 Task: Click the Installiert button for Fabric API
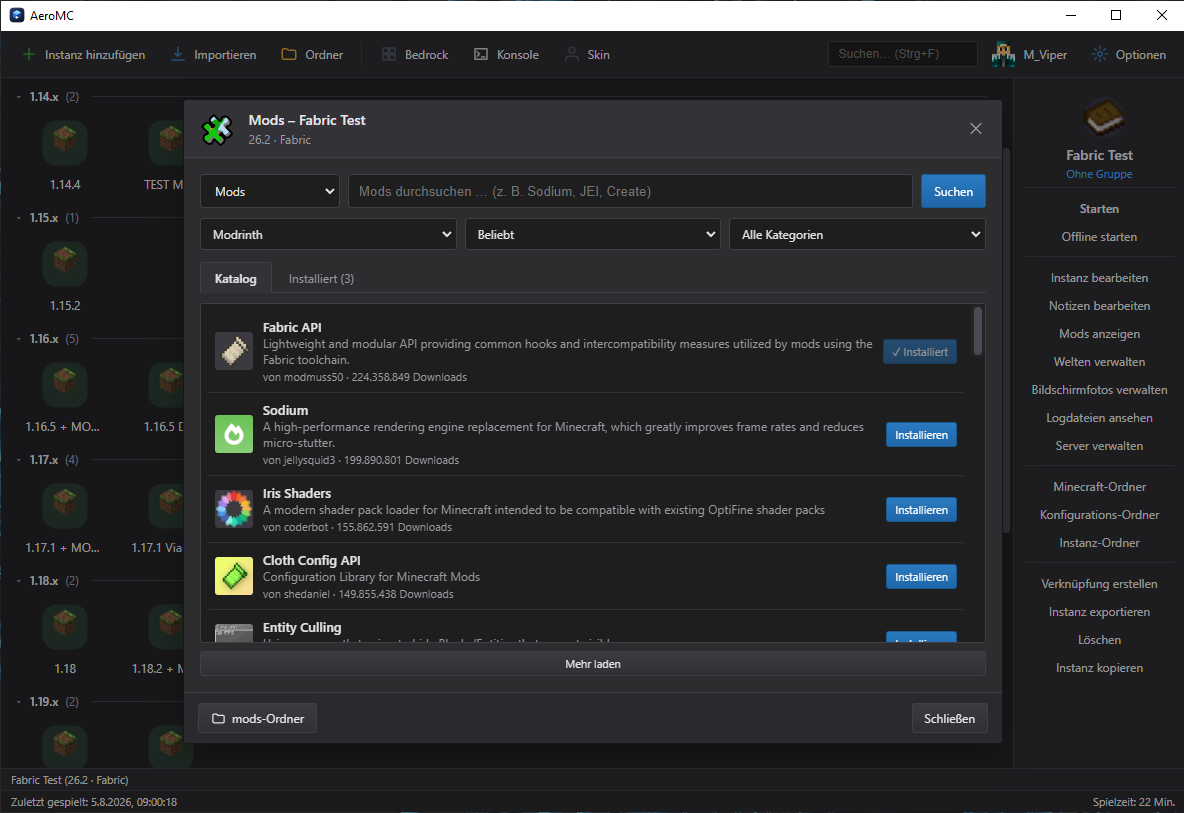coord(920,352)
